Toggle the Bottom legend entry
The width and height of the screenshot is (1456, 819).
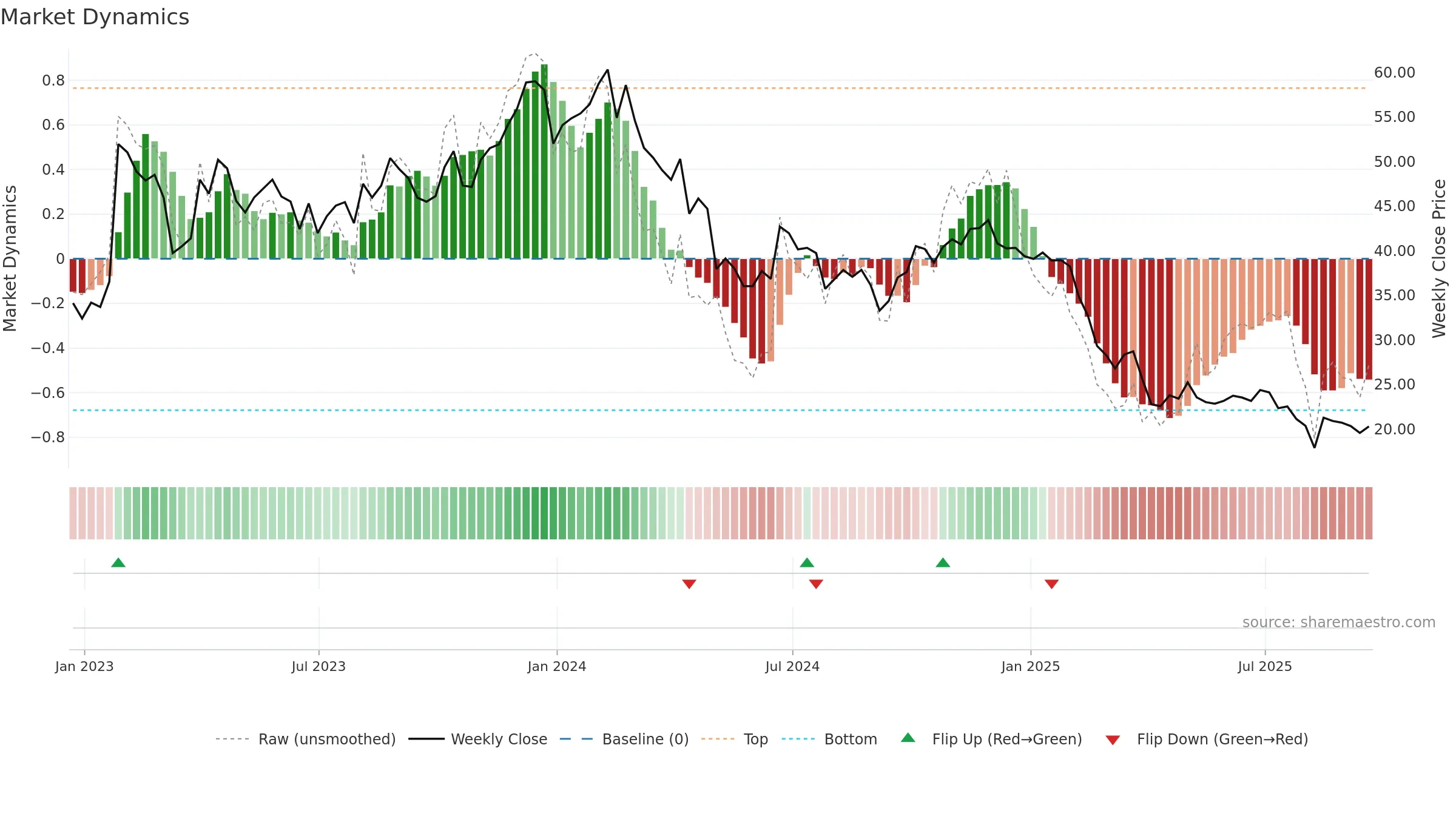coord(829,739)
